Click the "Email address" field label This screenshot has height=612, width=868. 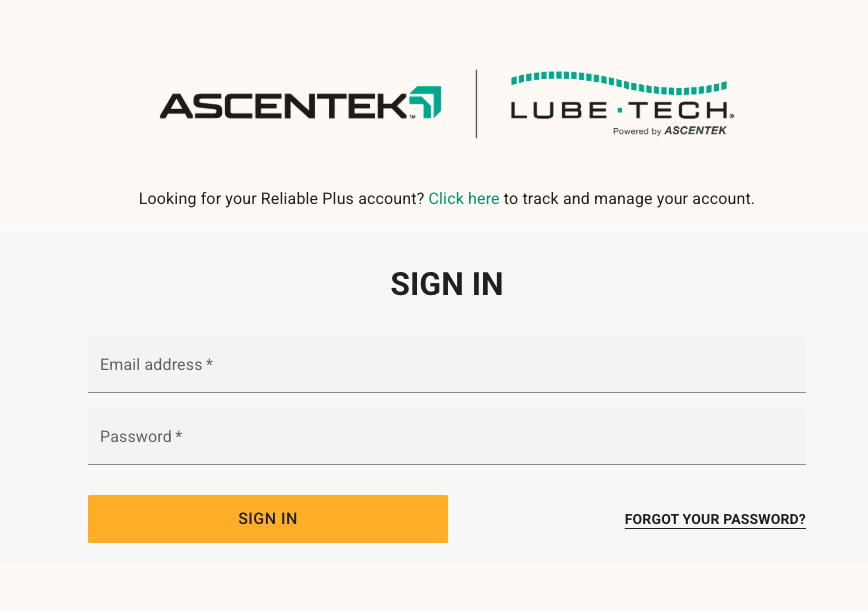coord(151,365)
